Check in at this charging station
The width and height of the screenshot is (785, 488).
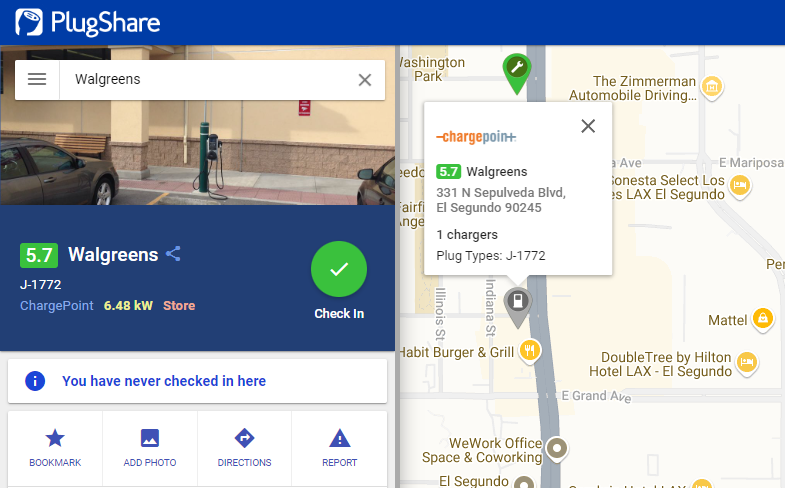[x=339, y=270]
